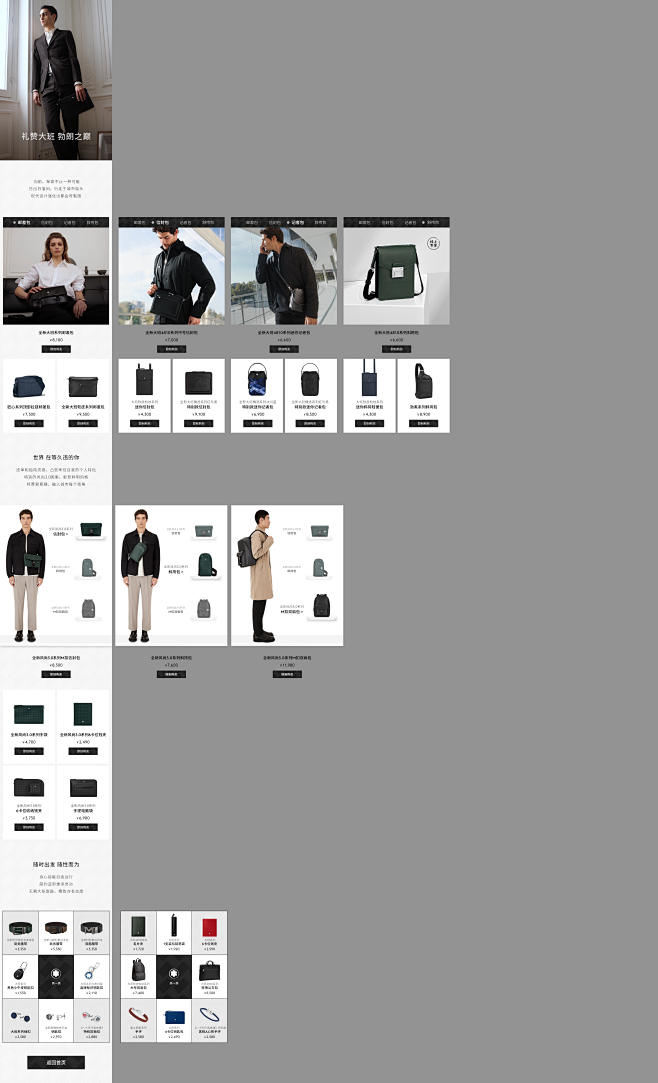This screenshot has width=658, height=1083.
Task: Click the round badge on the green bag photo
Action: (433, 243)
